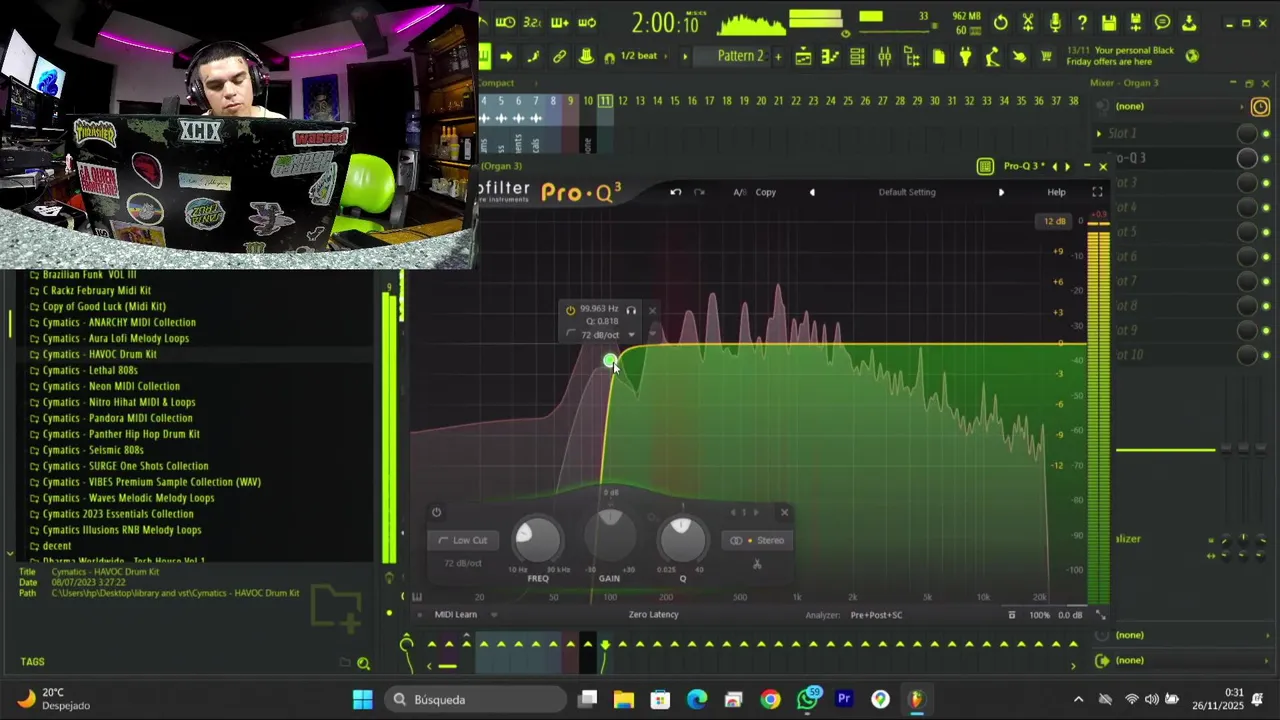1280x720 pixels.
Task: Open the Pro-Q 3 Help menu
Action: tap(1056, 192)
